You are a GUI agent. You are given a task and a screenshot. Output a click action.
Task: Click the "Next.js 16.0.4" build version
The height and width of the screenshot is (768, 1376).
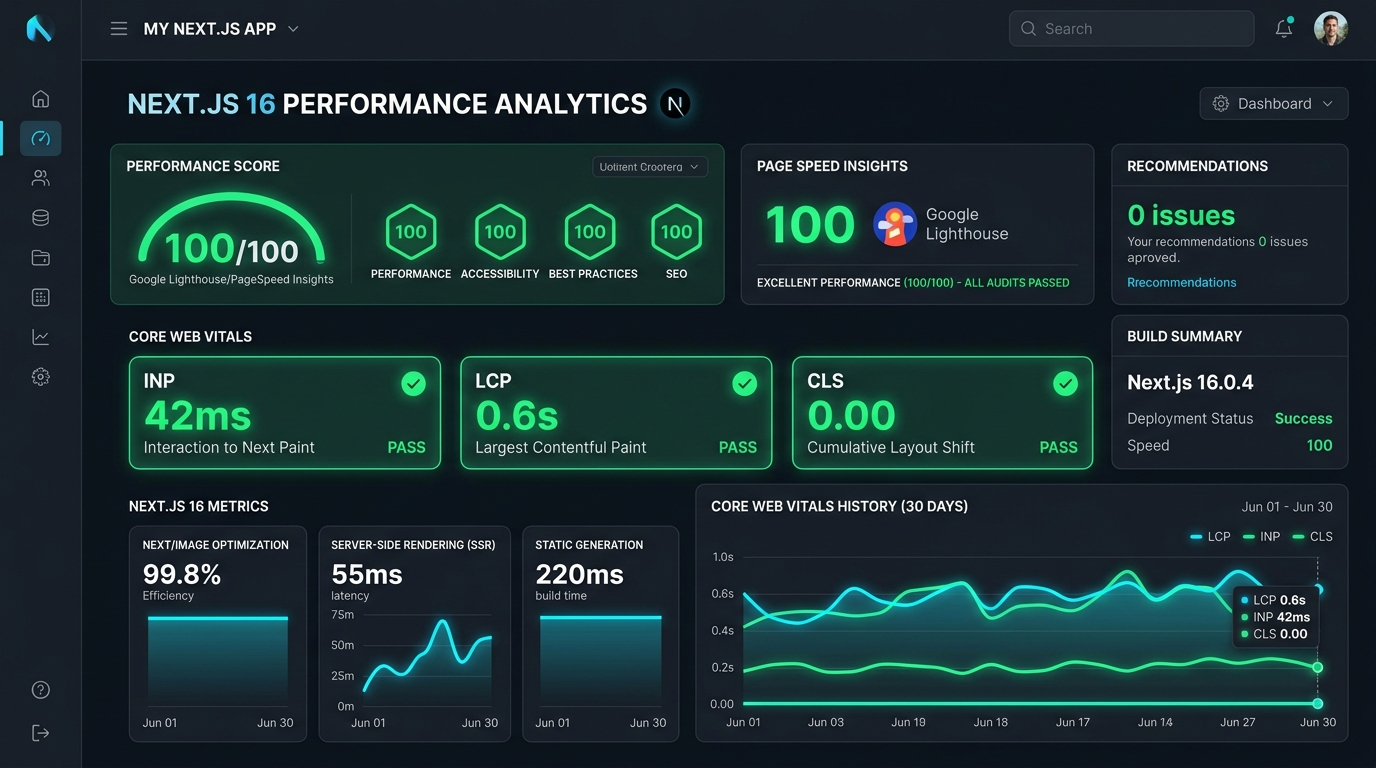click(1190, 382)
